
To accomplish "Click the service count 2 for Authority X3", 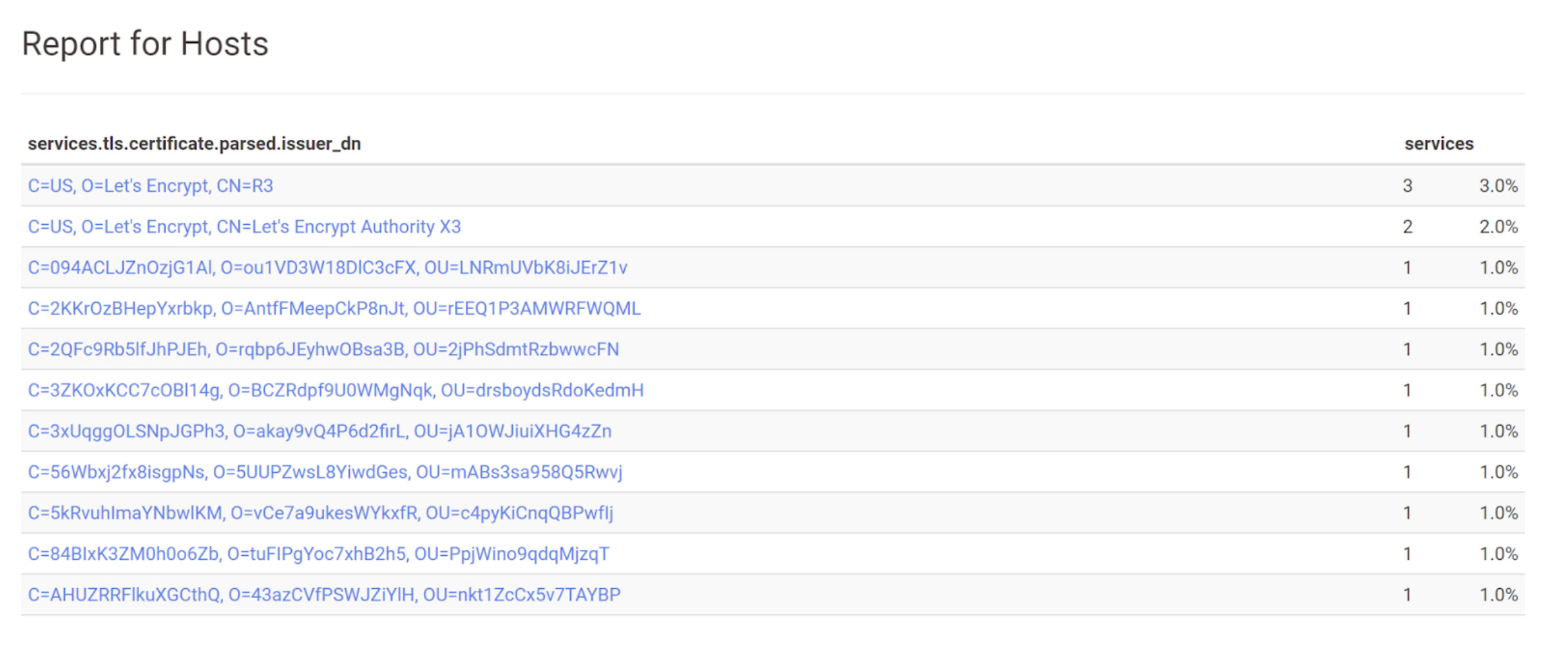I will click(x=1408, y=227).
